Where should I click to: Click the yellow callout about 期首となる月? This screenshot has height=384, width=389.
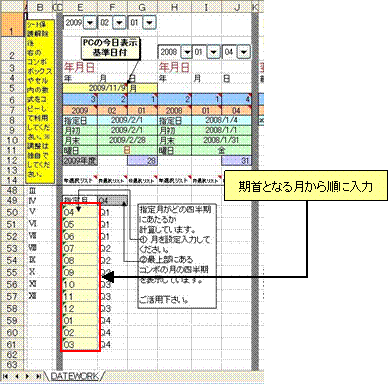(x=306, y=186)
